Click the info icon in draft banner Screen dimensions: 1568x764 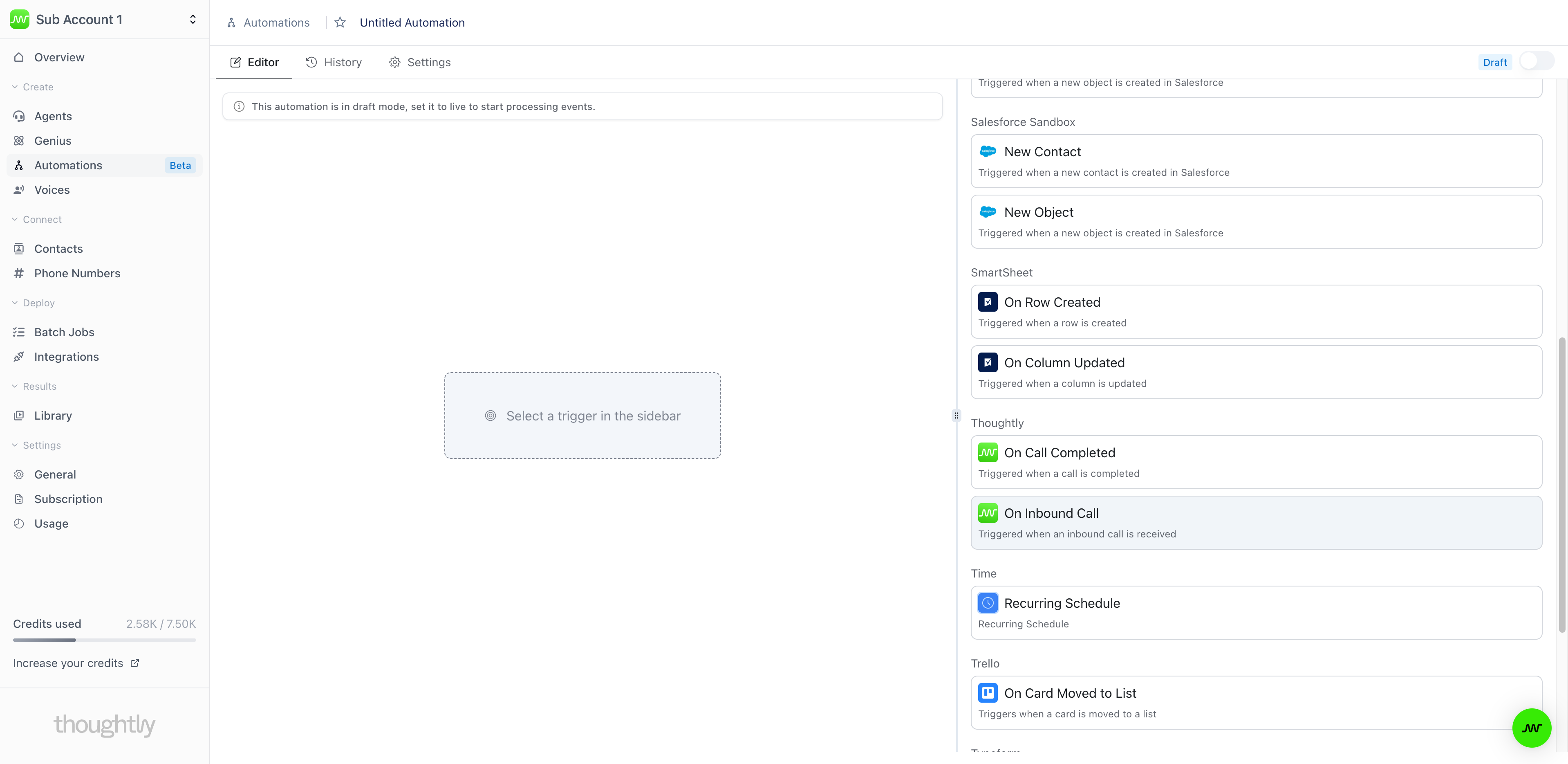[x=239, y=107]
